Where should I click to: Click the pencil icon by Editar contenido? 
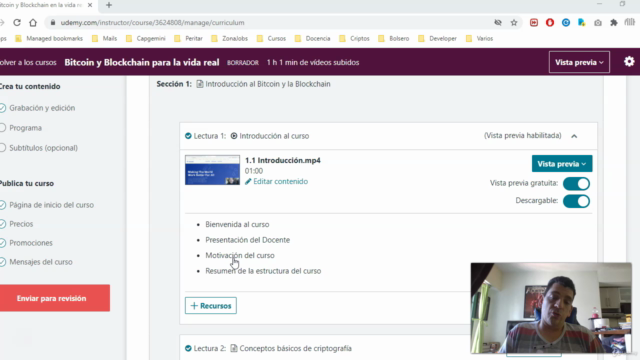(248, 181)
